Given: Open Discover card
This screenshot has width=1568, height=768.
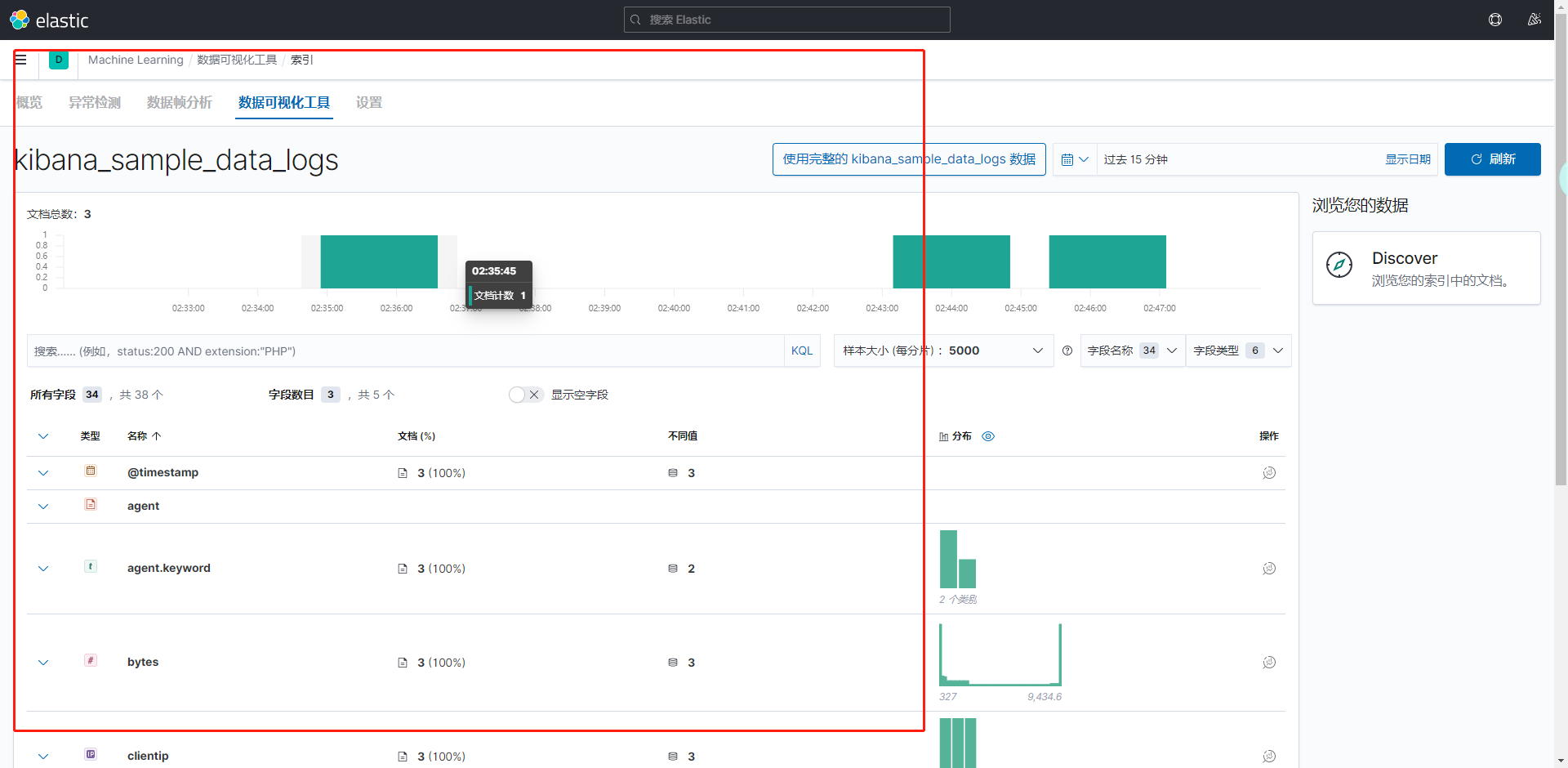Looking at the screenshot, I should [1427, 268].
